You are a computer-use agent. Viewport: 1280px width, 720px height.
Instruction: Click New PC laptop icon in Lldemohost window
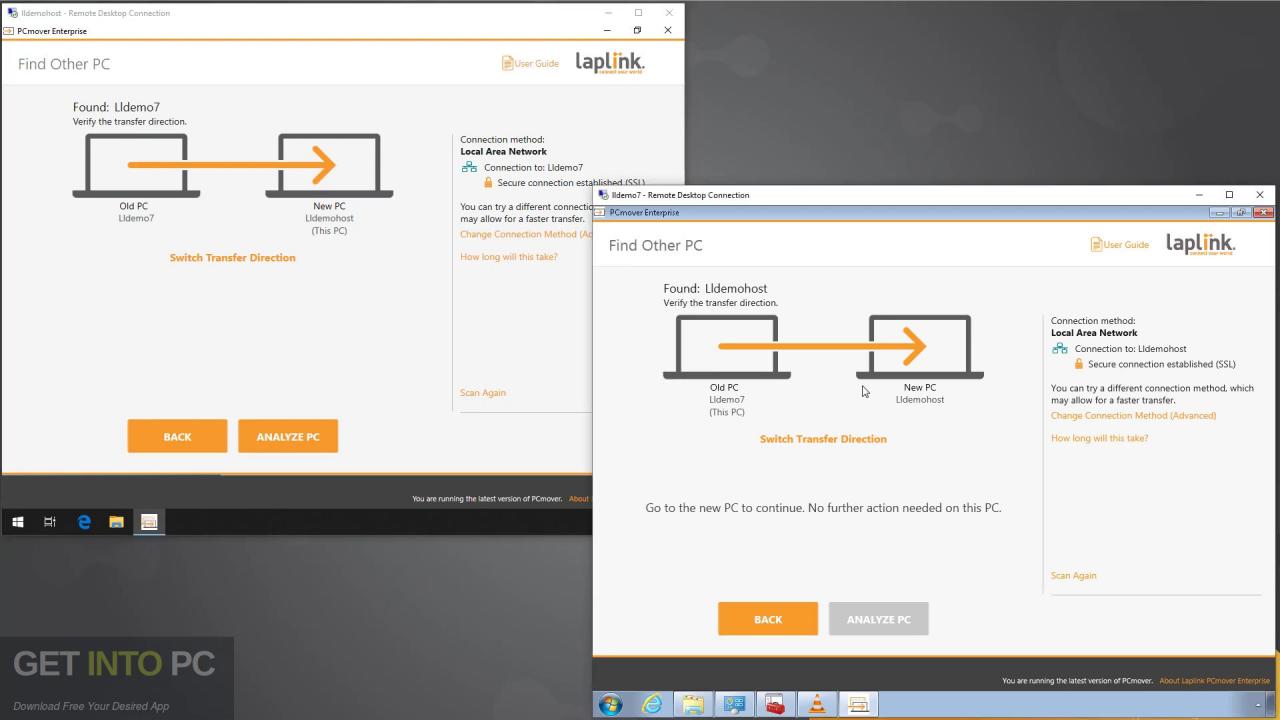click(329, 166)
